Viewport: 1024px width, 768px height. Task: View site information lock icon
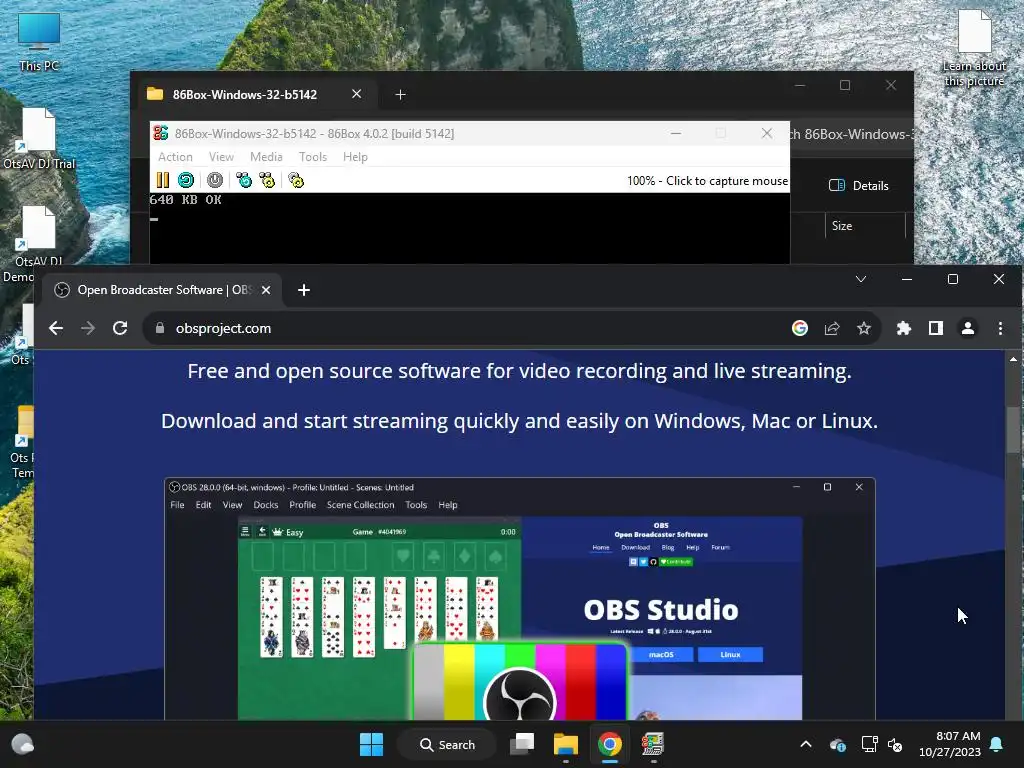[x=159, y=328]
